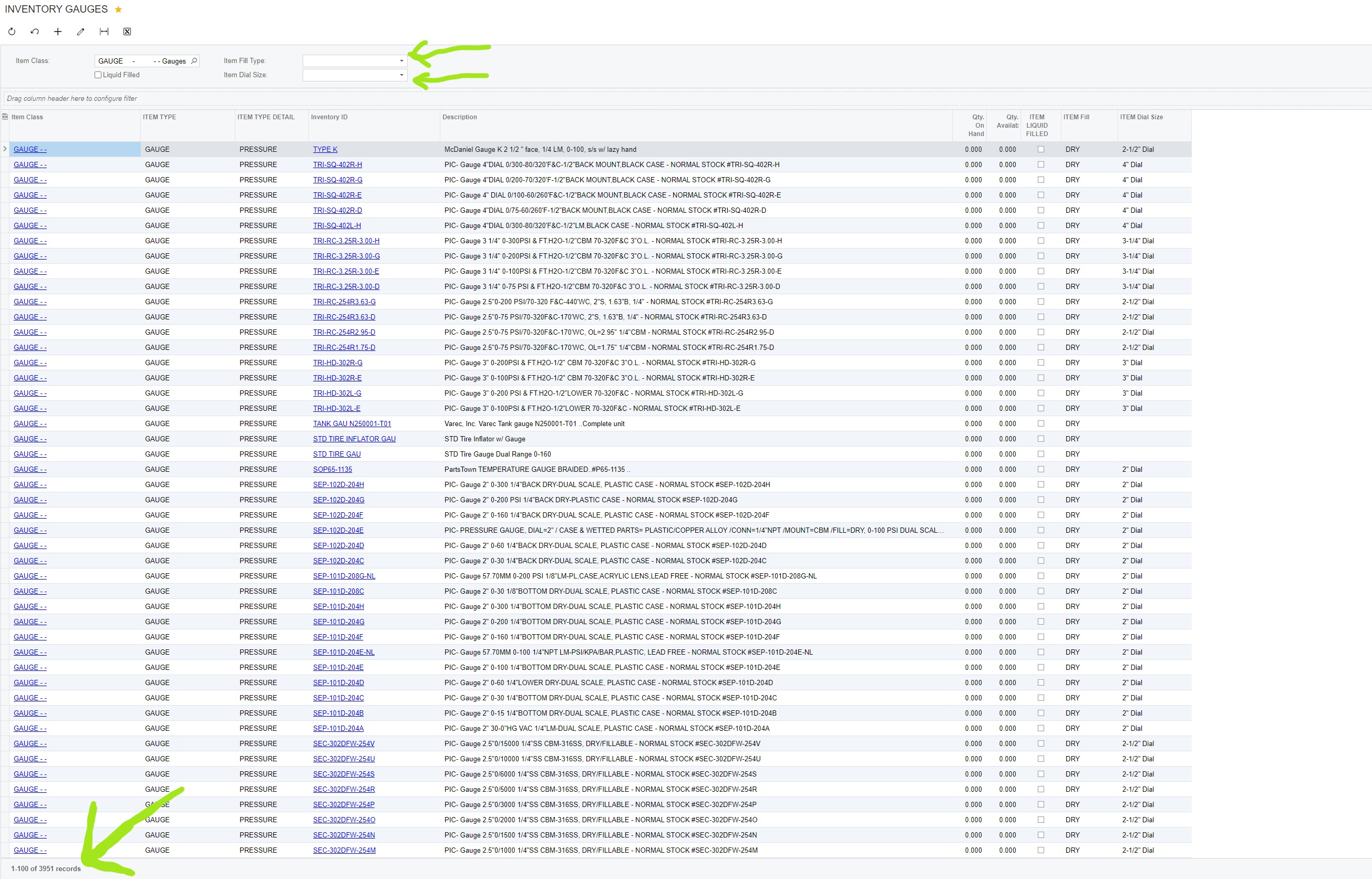Open the grid column configurator icon
Screen dimensions: 1372x879
[5, 117]
